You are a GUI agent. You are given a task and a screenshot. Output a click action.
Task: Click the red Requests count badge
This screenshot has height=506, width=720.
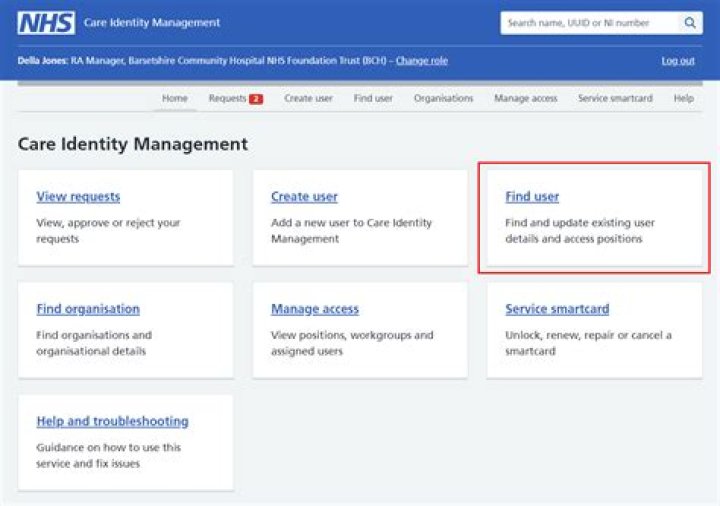(x=256, y=99)
